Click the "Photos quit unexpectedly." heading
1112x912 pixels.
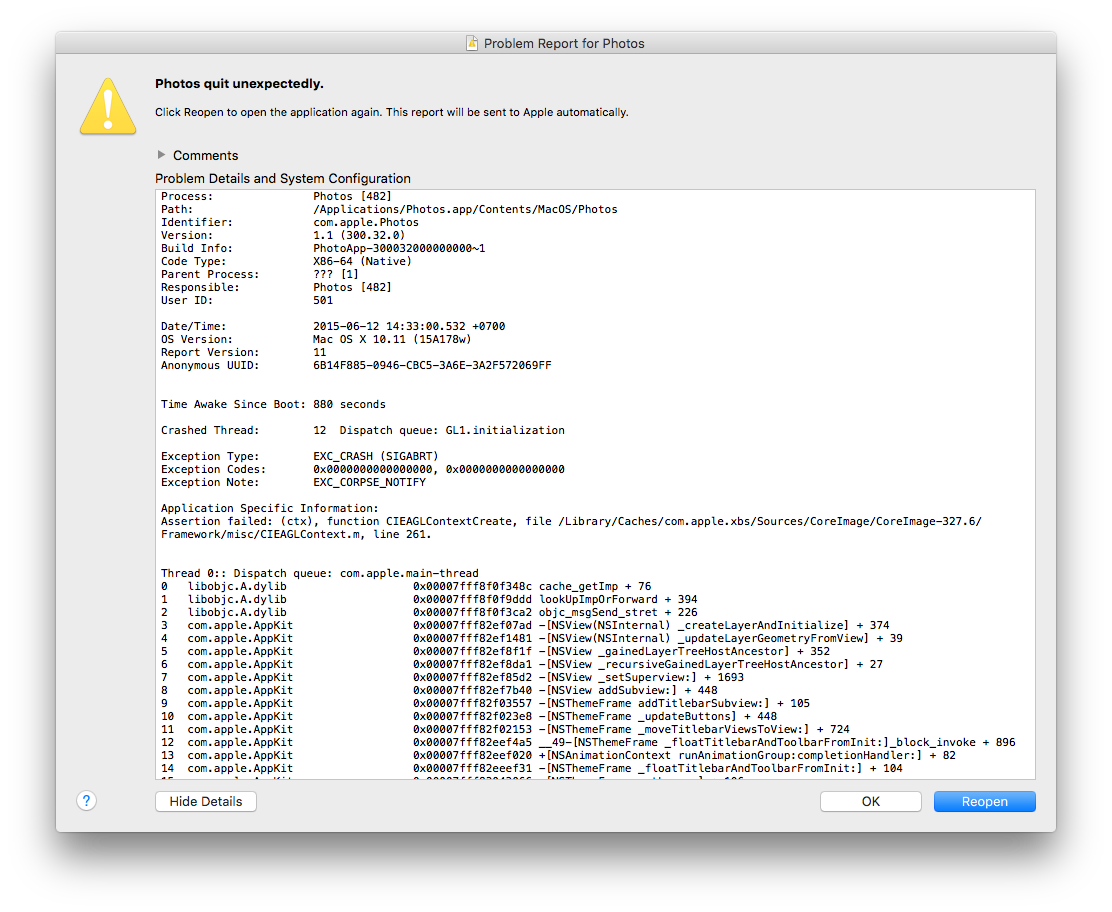(239, 84)
